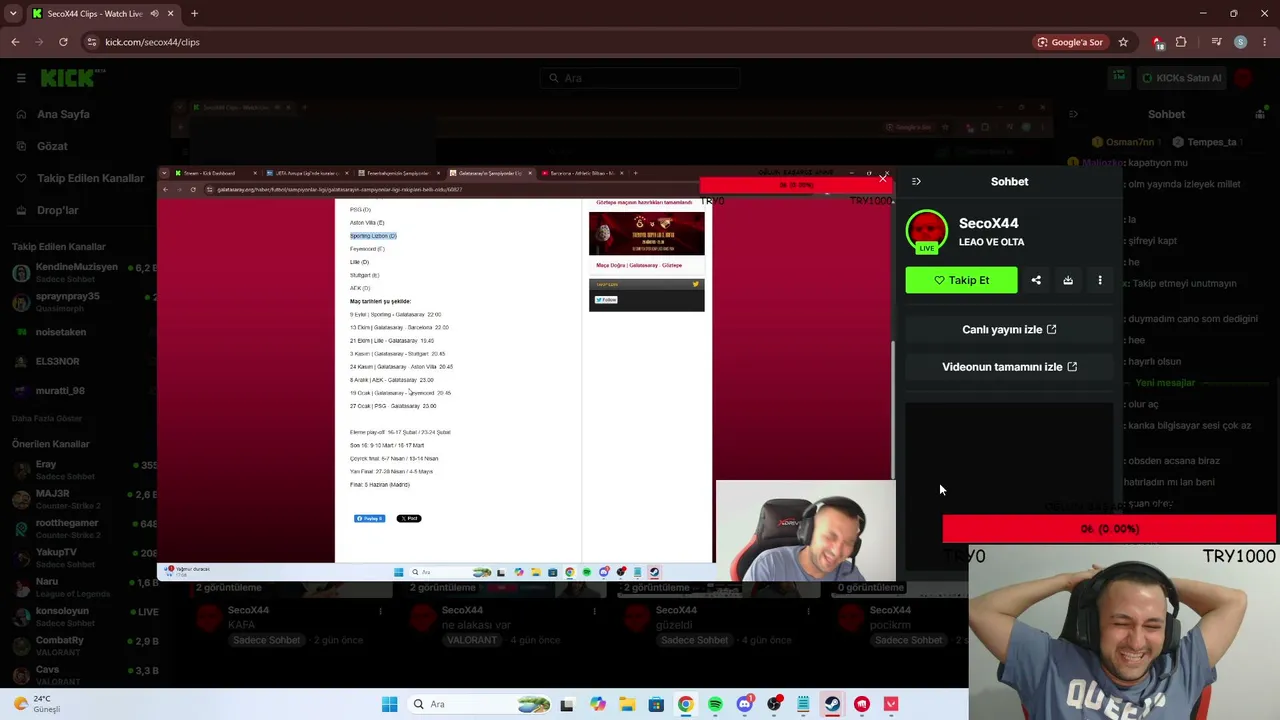Viewport: 1280px width, 720px height.
Task: Expand Daha Fazla Göster in sidebar
Action: click(x=47, y=418)
